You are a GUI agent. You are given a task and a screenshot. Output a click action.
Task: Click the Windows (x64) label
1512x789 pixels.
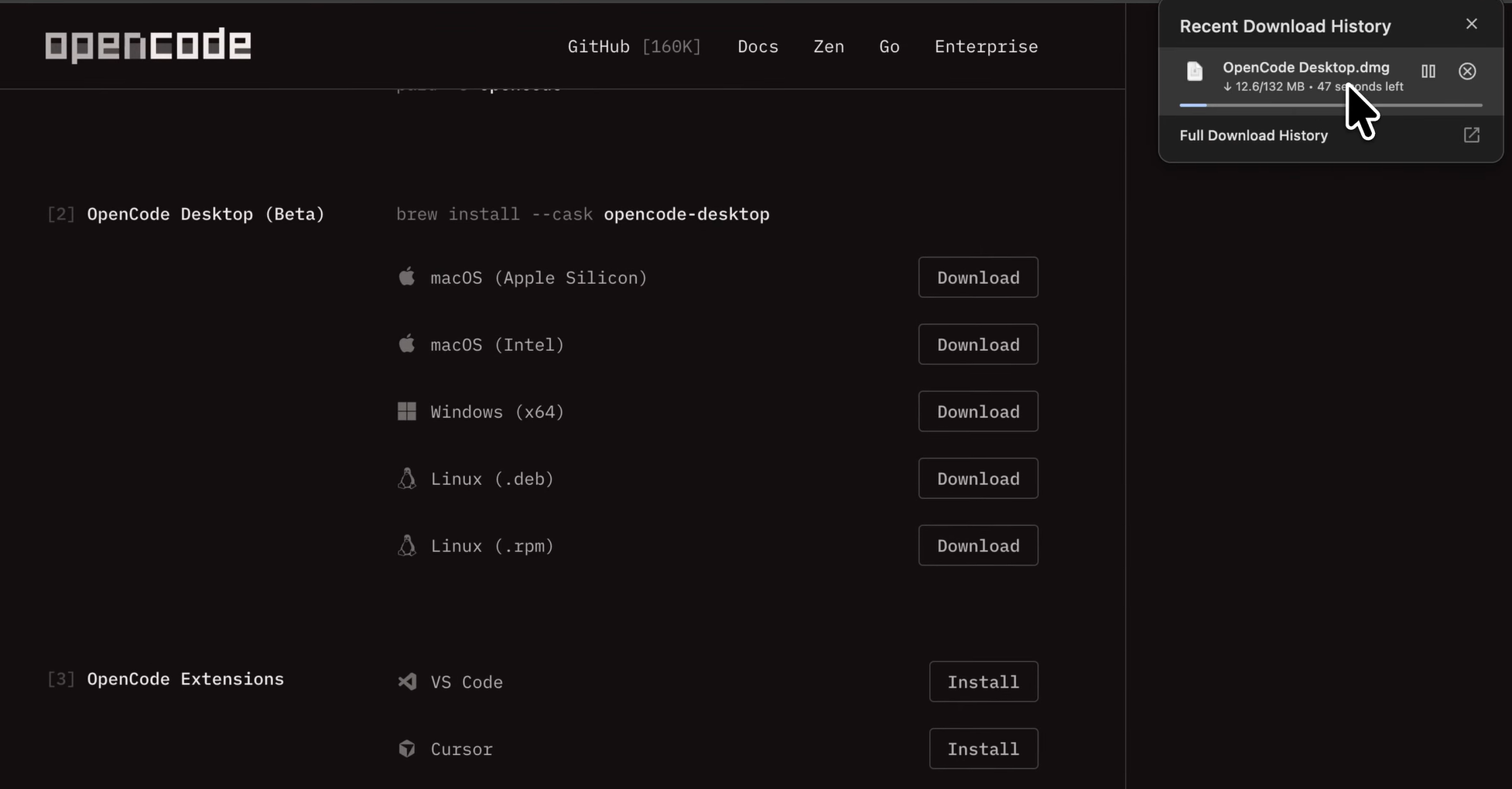point(498,412)
